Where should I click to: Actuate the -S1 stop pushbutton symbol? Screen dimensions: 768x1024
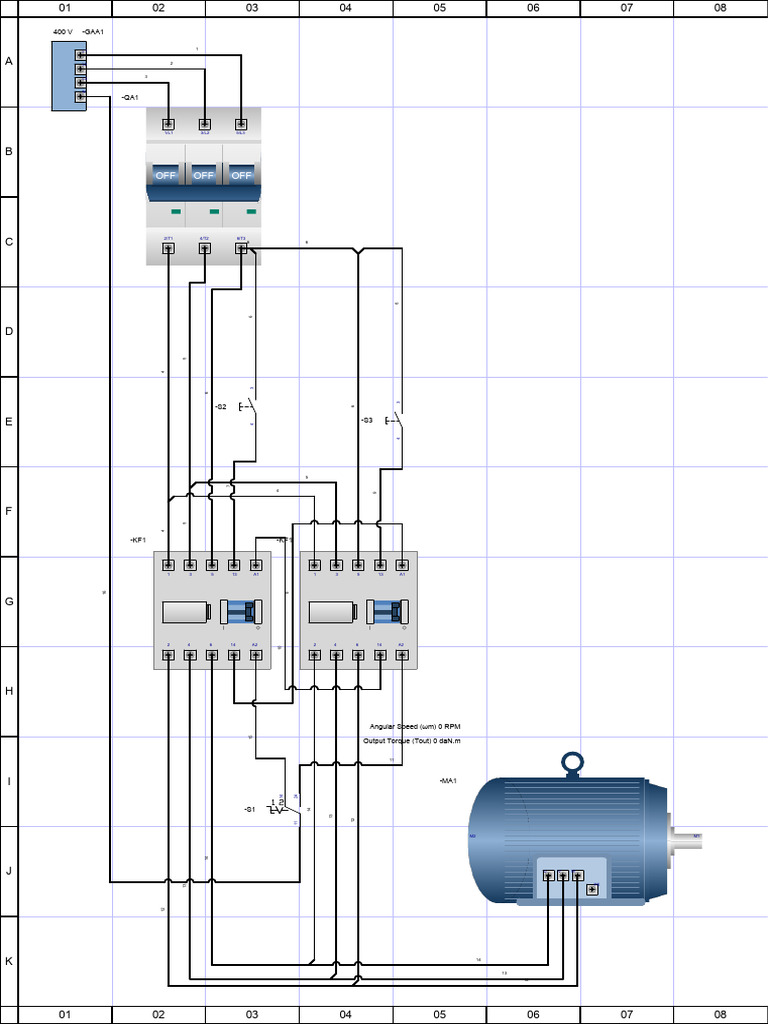click(283, 809)
